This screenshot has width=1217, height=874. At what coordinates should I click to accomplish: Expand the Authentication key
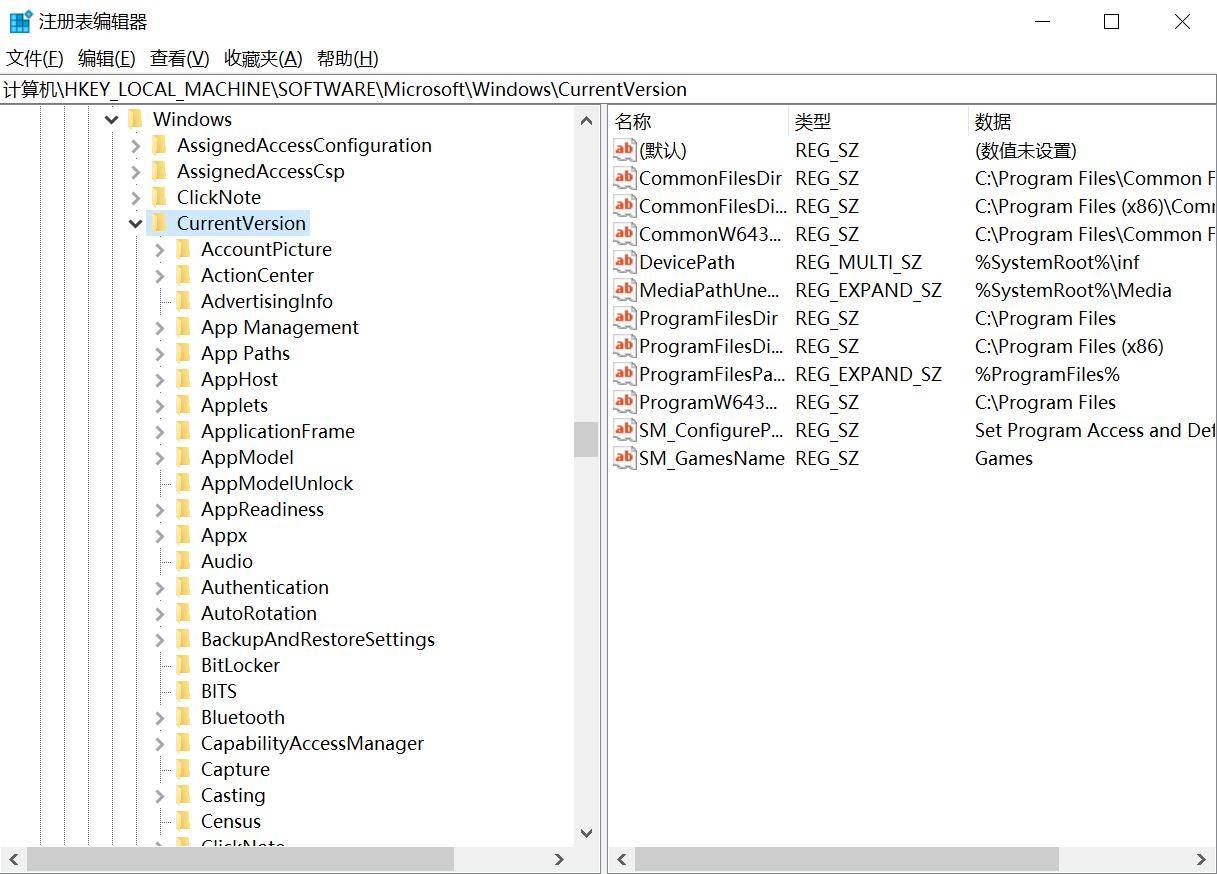tap(160, 588)
